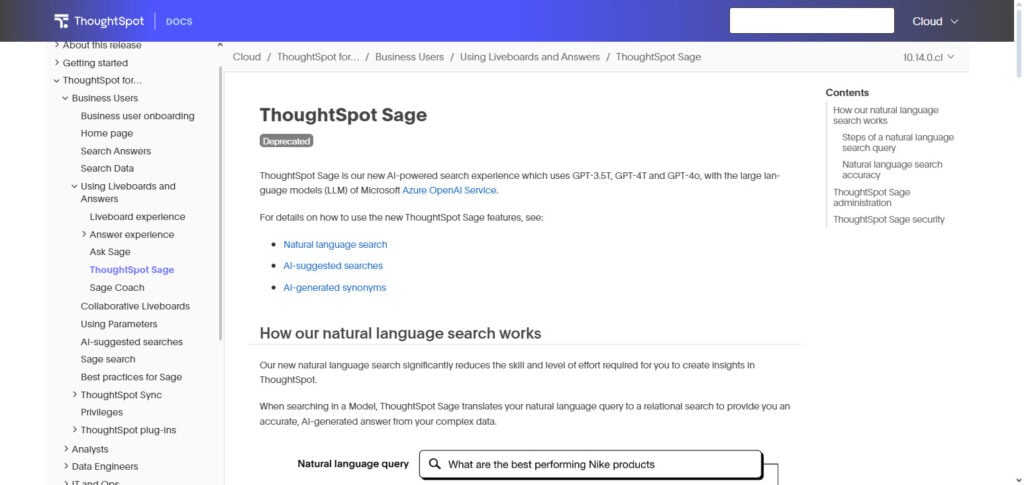This screenshot has height=485, width=1024.
Task: Click the Deprecated badge
Action: click(x=286, y=141)
